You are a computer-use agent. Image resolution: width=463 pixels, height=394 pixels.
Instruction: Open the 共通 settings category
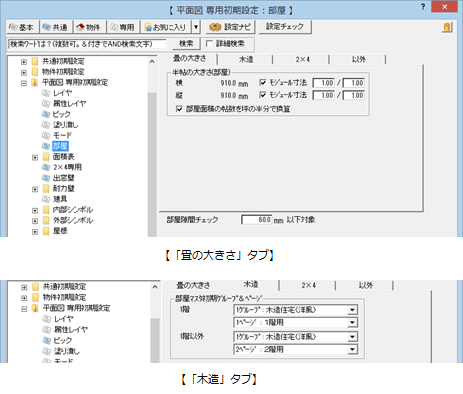56,27
